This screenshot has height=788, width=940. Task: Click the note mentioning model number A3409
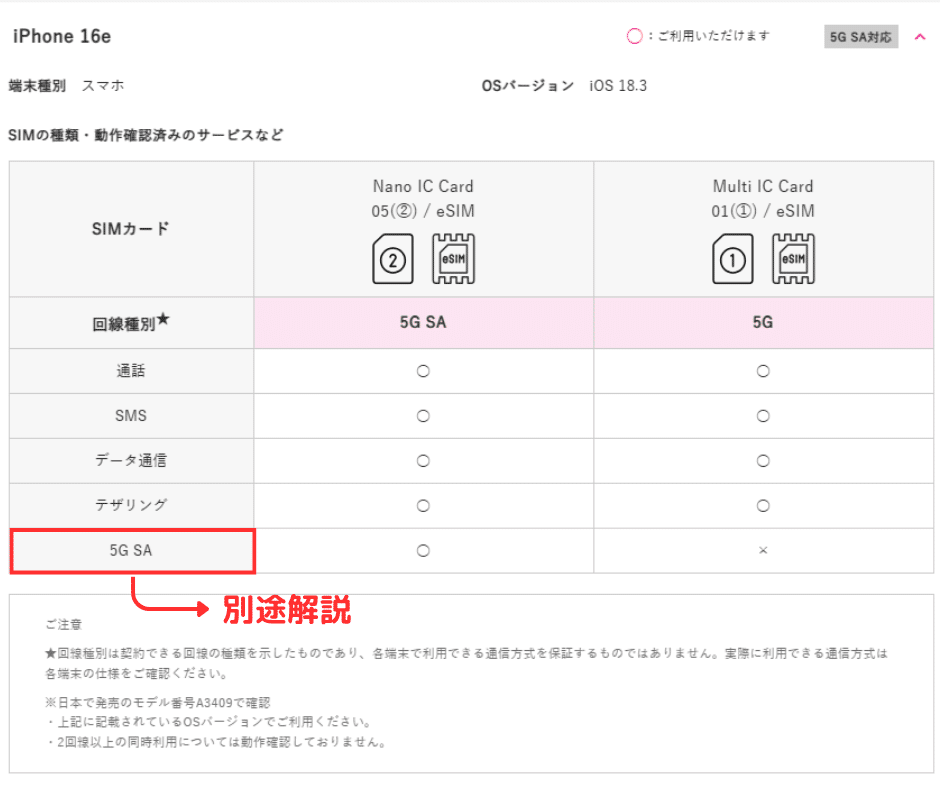(158, 702)
